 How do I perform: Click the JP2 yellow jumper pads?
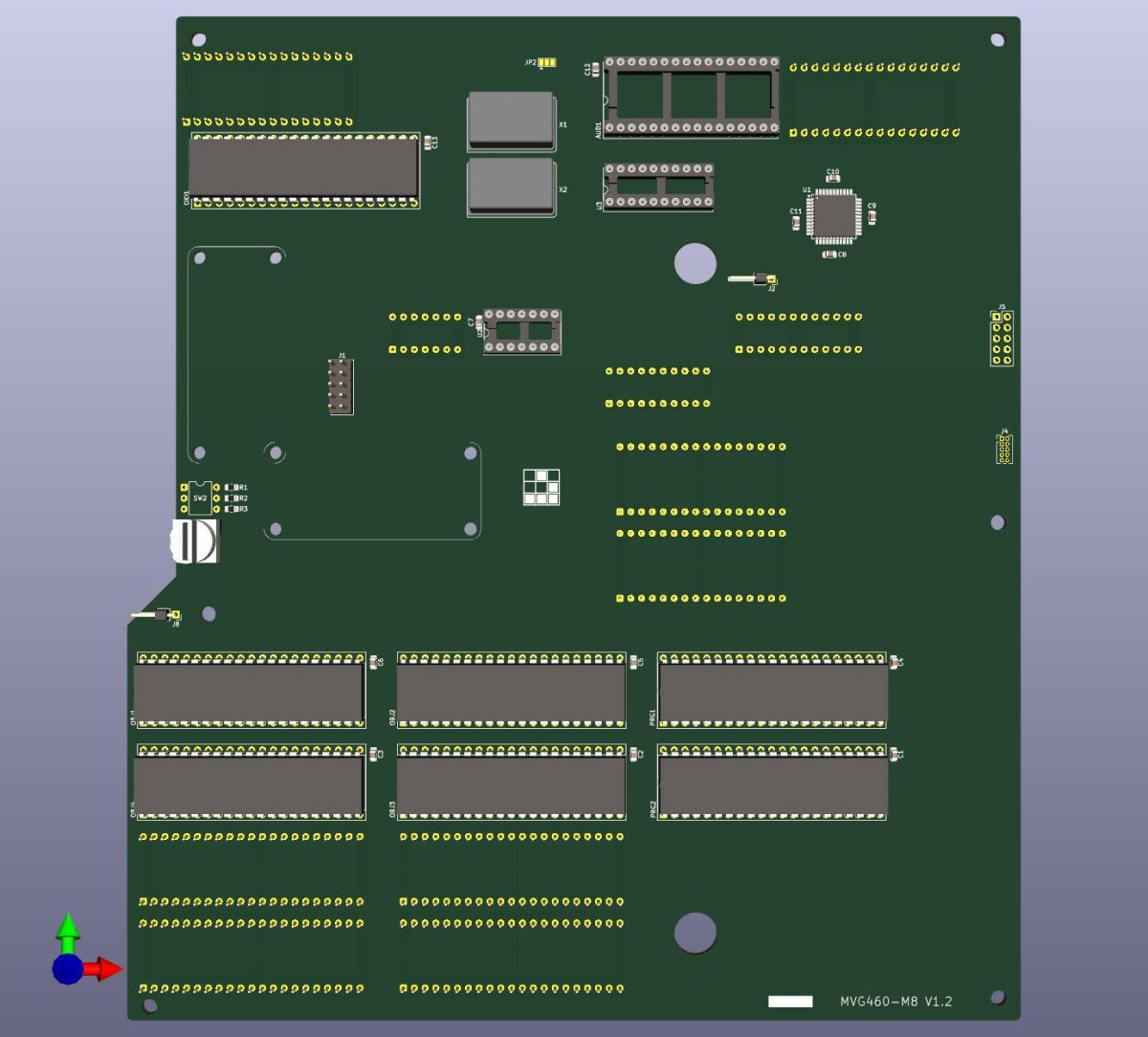pyautogui.click(x=547, y=63)
